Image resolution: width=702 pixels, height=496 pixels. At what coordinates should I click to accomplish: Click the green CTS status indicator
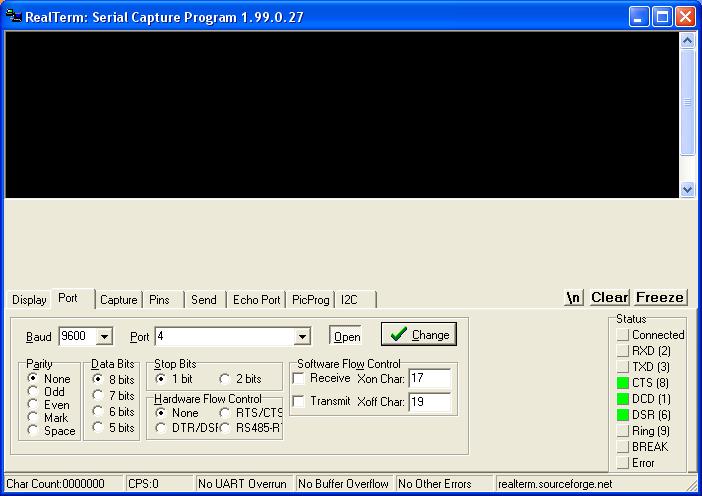coord(623,383)
